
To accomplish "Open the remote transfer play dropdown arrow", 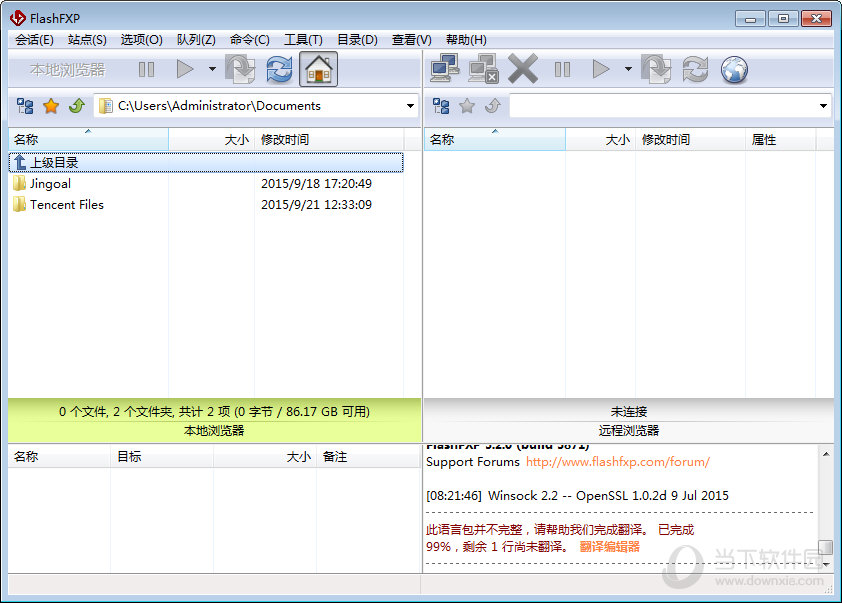I will coord(628,69).
